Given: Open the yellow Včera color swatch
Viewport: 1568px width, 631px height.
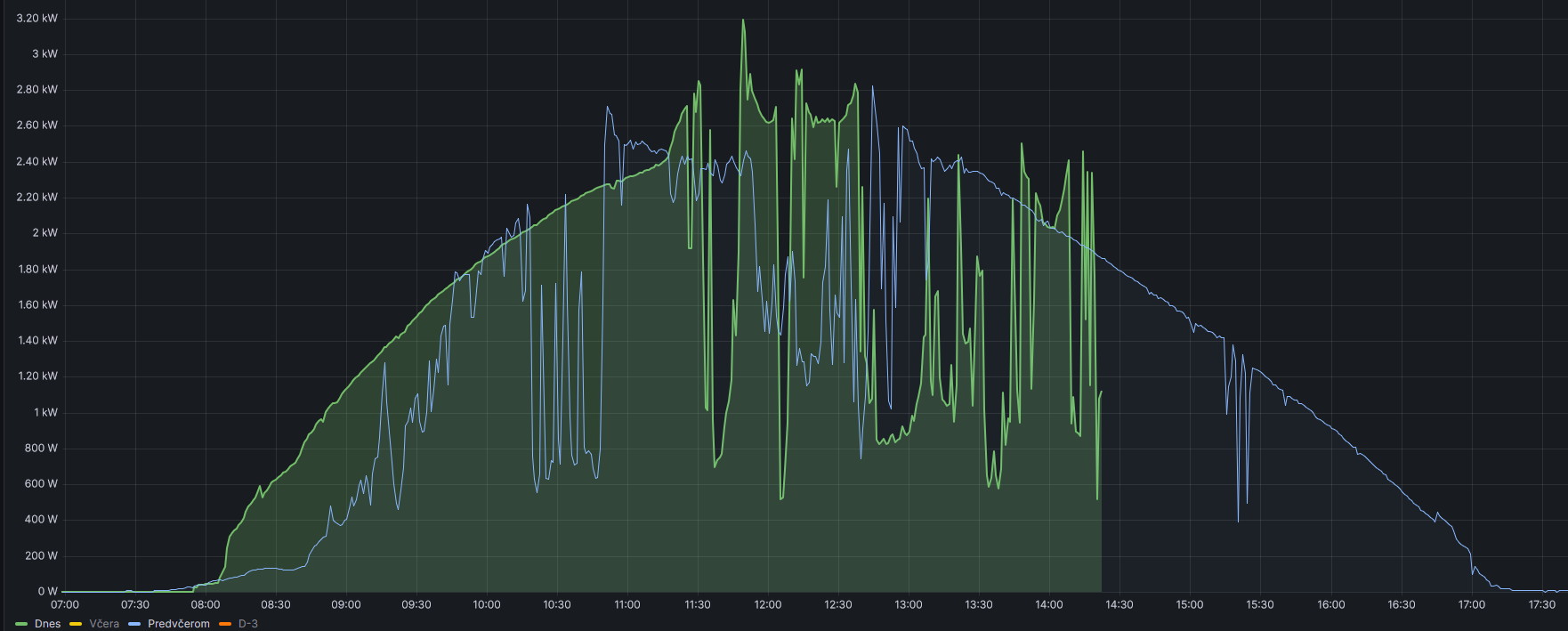Looking at the screenshot, I should (76, 624).
